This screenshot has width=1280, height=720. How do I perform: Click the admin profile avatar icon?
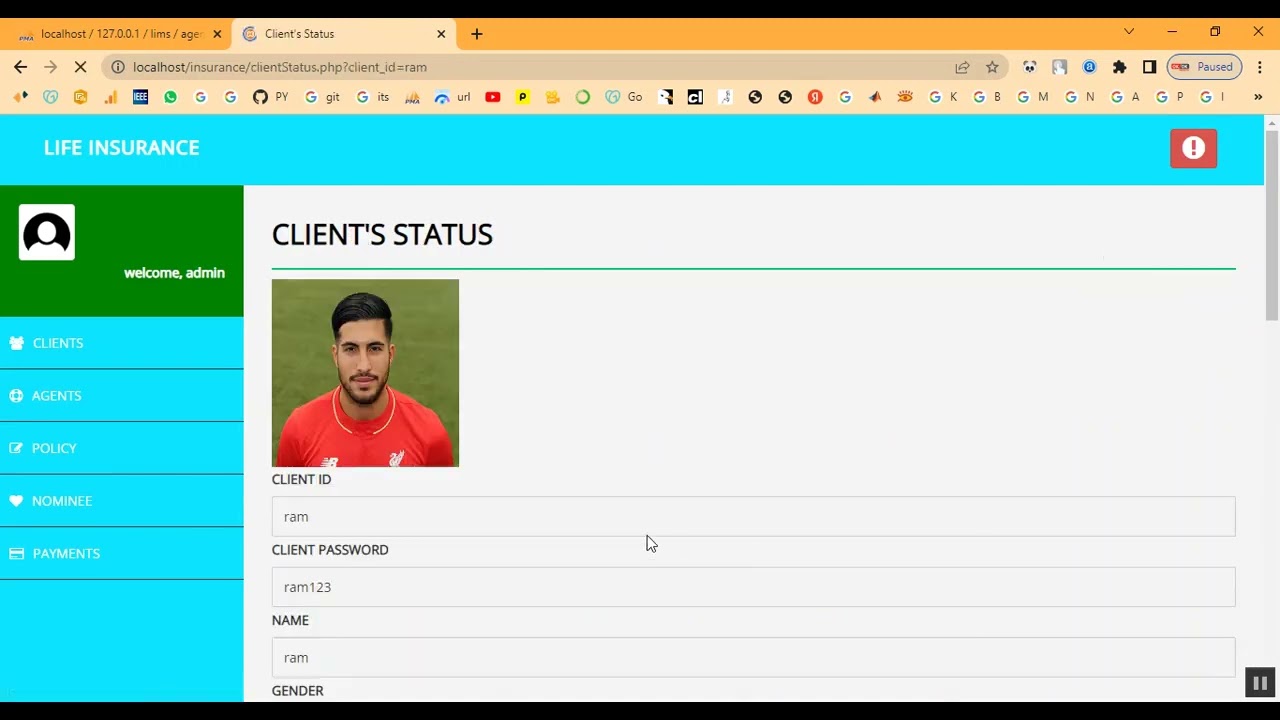coord(47,233)
